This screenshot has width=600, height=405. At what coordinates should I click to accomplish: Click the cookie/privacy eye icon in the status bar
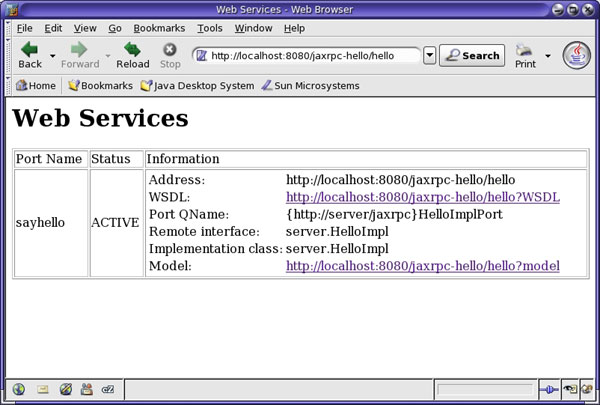pos(570,390)
